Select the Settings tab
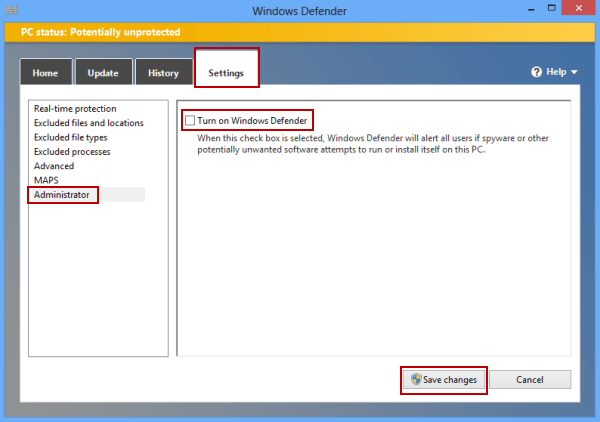The width and height of the screenshot is (600, 422). tap(227, 69)
